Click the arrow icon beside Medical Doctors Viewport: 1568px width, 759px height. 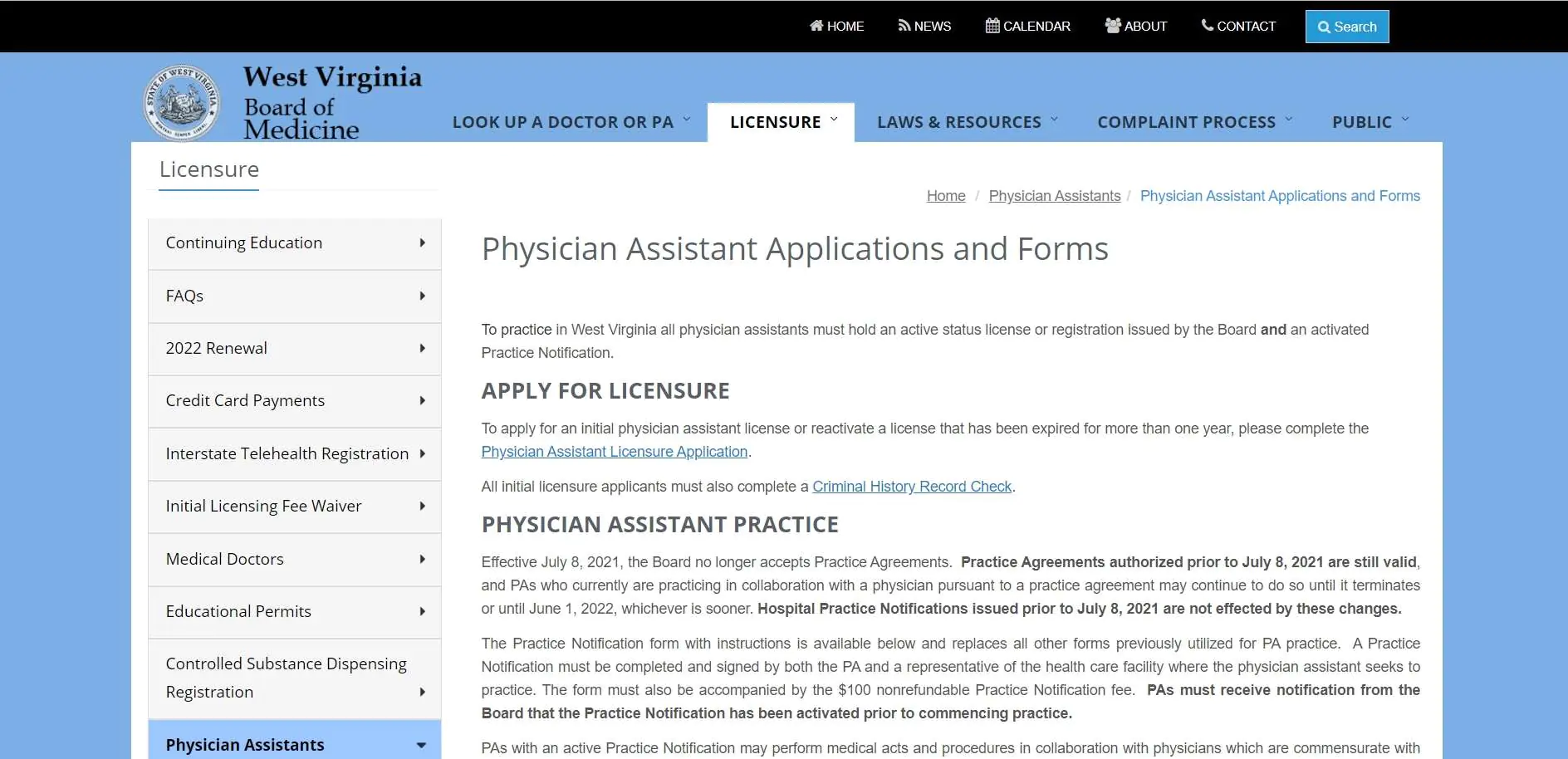coord(424,560)
